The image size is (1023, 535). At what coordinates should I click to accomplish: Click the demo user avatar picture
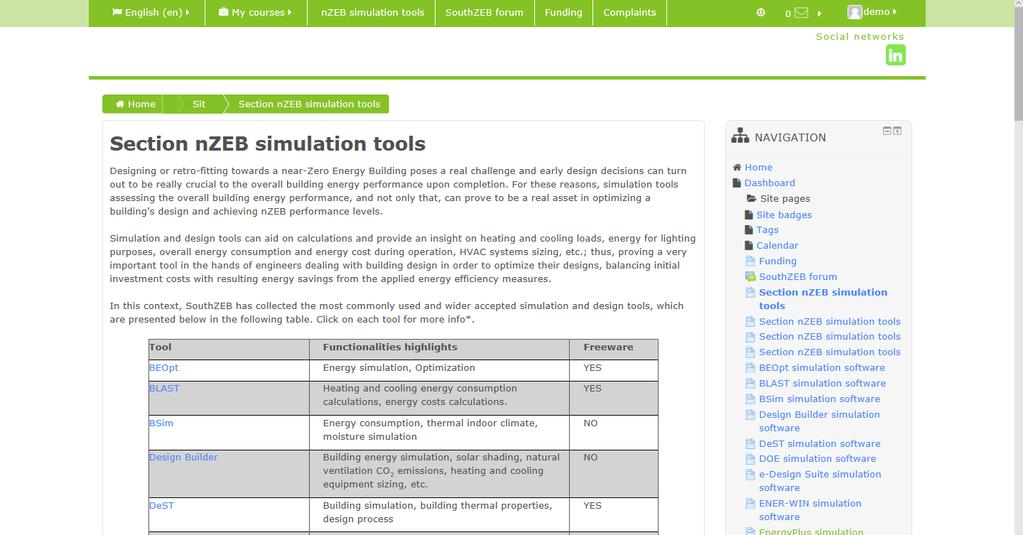pyautogui.click(x=855, y=12)
